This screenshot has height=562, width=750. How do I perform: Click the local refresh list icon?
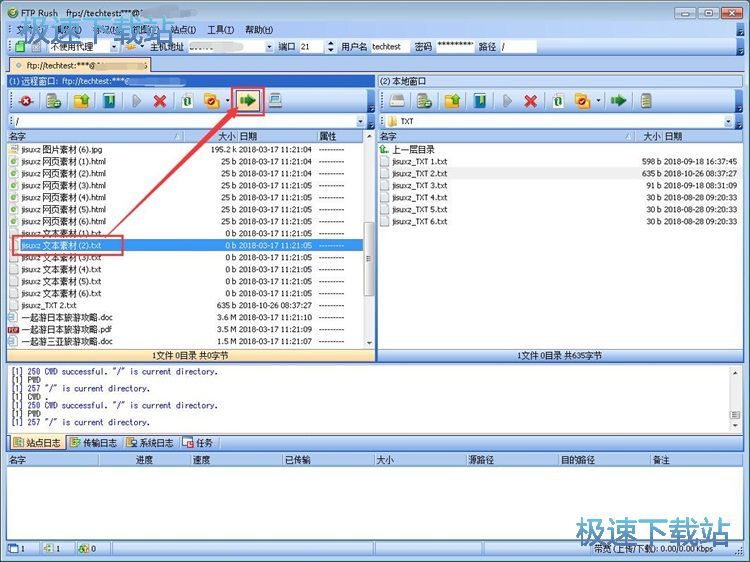pos(424,101)
